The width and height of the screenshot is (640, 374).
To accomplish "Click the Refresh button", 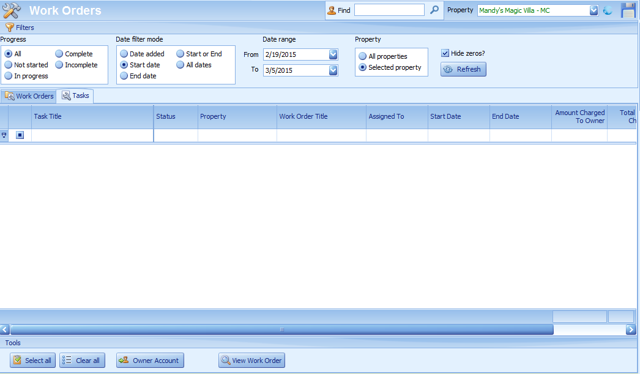I will pos(463,69).
